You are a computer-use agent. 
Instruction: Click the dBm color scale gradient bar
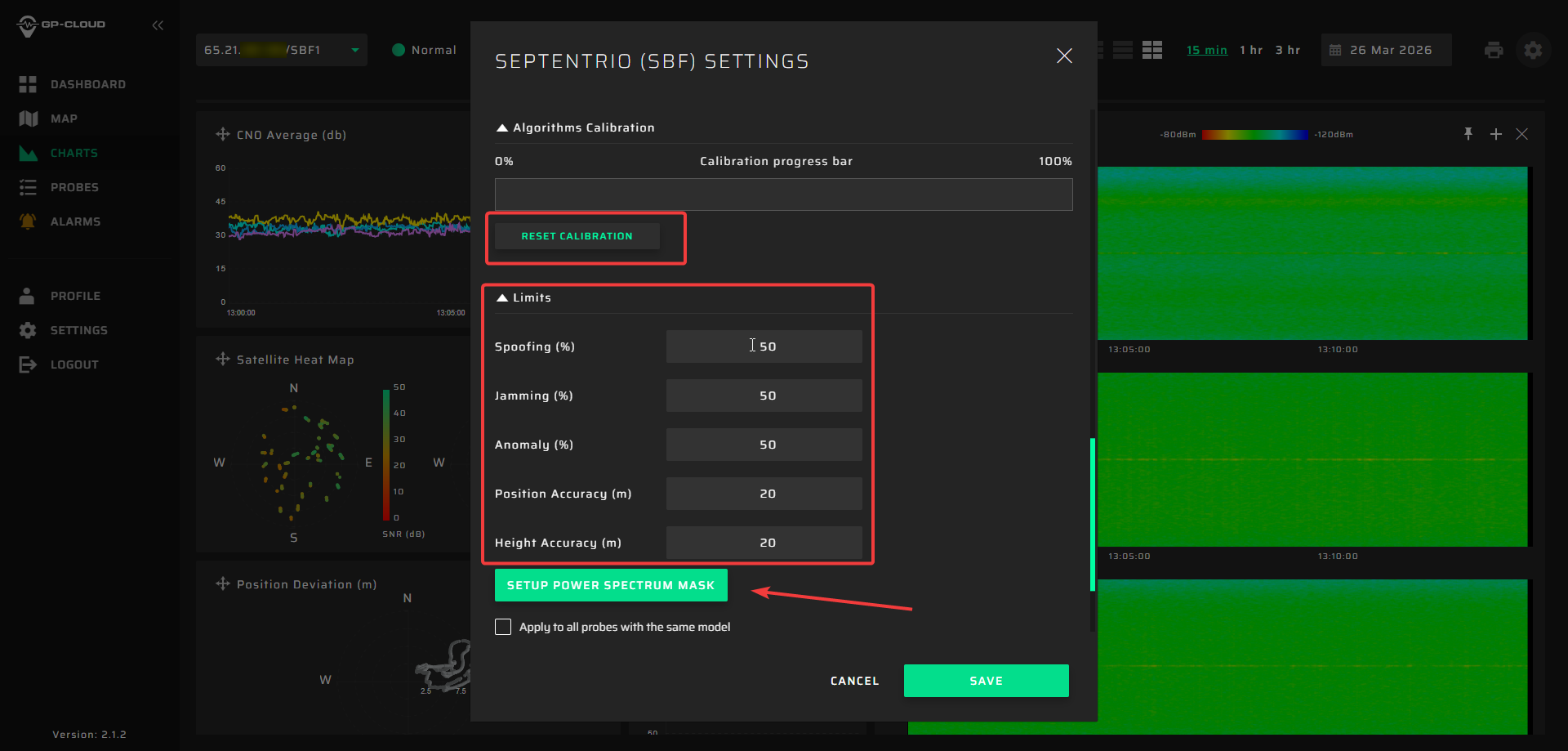point(1254,135)
